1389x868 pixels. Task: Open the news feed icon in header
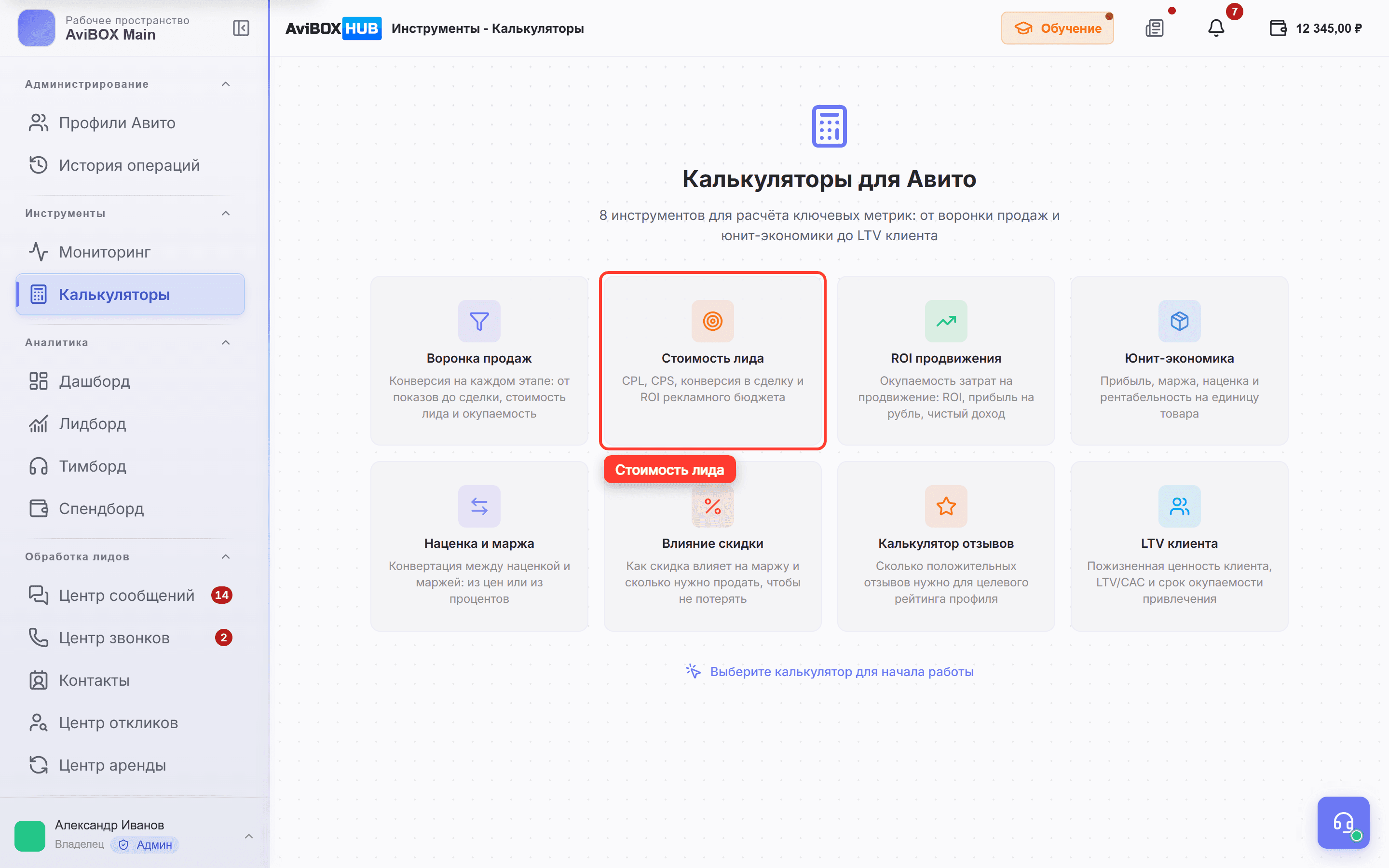click(x=1154, y=28)
